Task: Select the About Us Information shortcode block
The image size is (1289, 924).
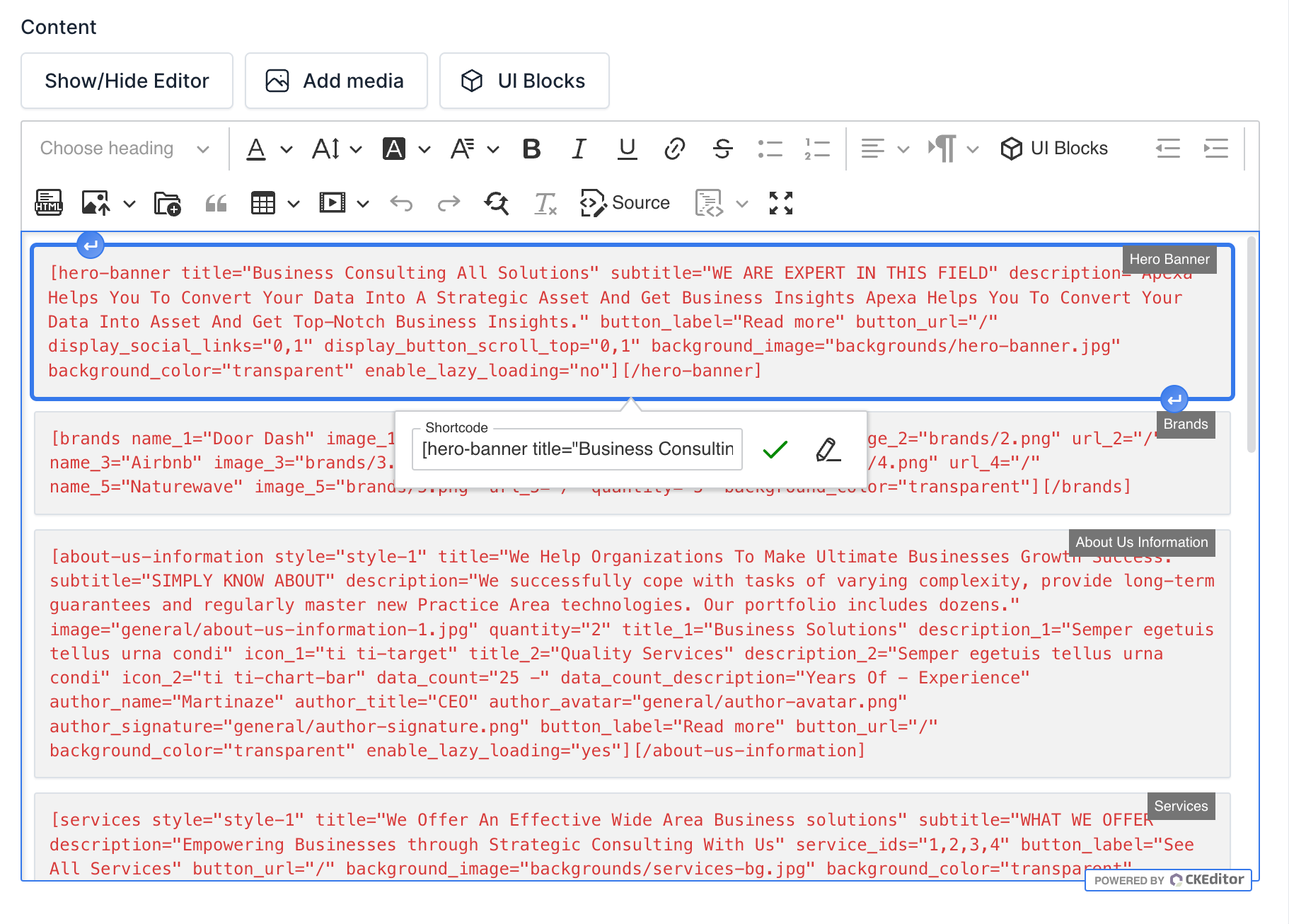Action: 632,654
